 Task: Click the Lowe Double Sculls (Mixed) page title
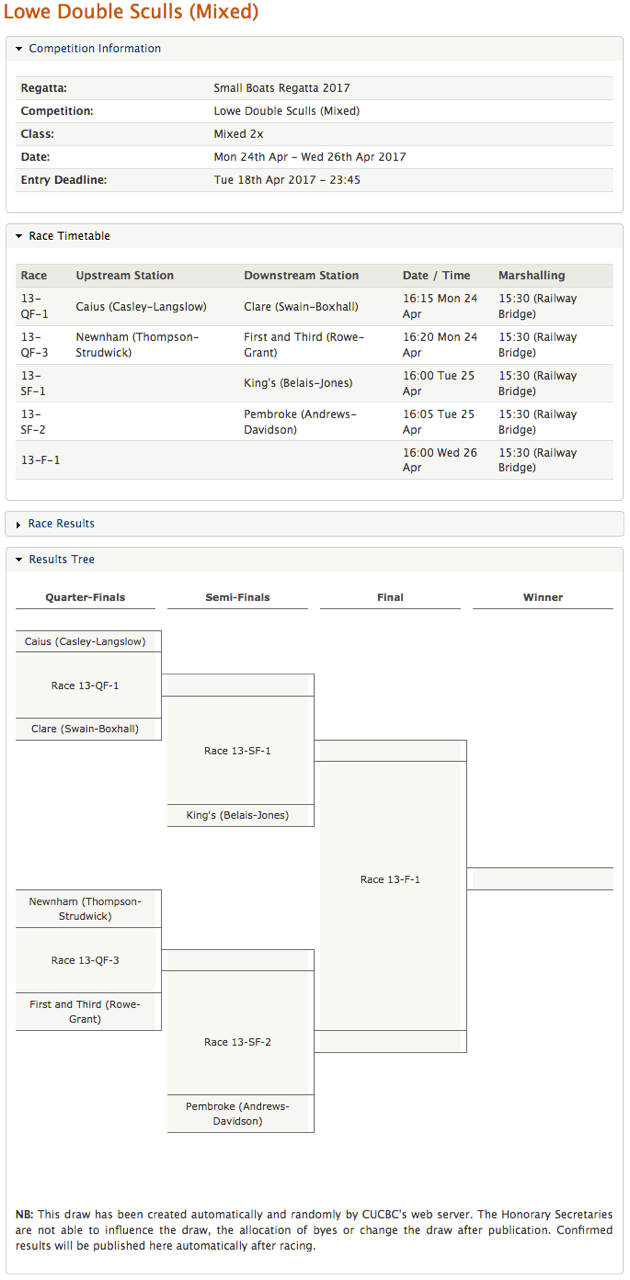click(131, 13)
